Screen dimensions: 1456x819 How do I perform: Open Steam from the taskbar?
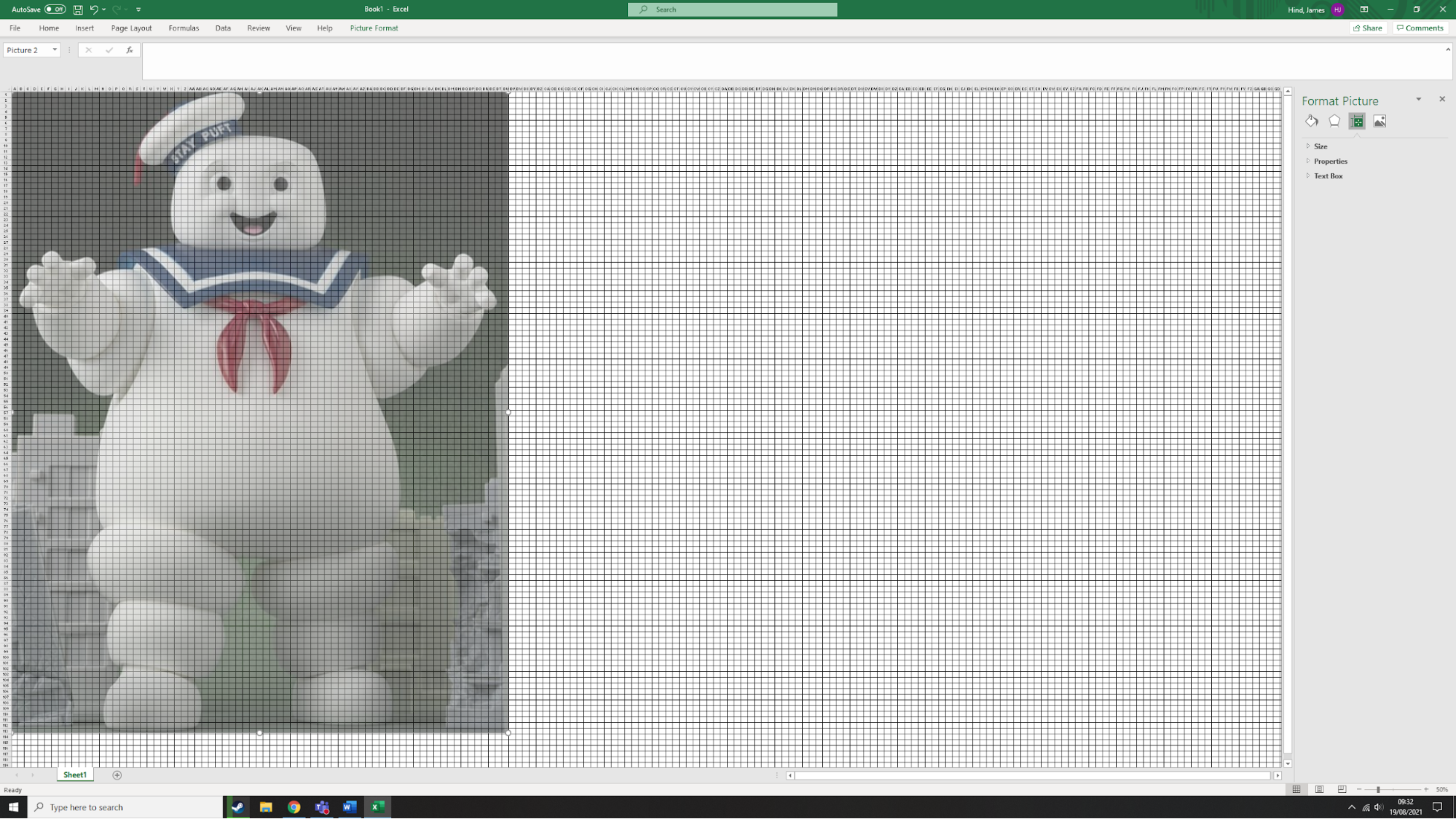click(x=237, y=807)
